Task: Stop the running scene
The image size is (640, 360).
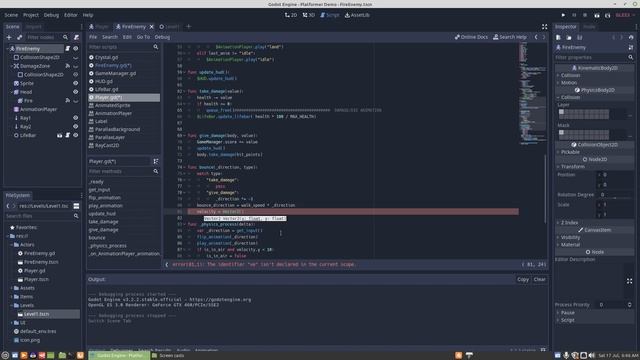Action: (x=585, y=15)
